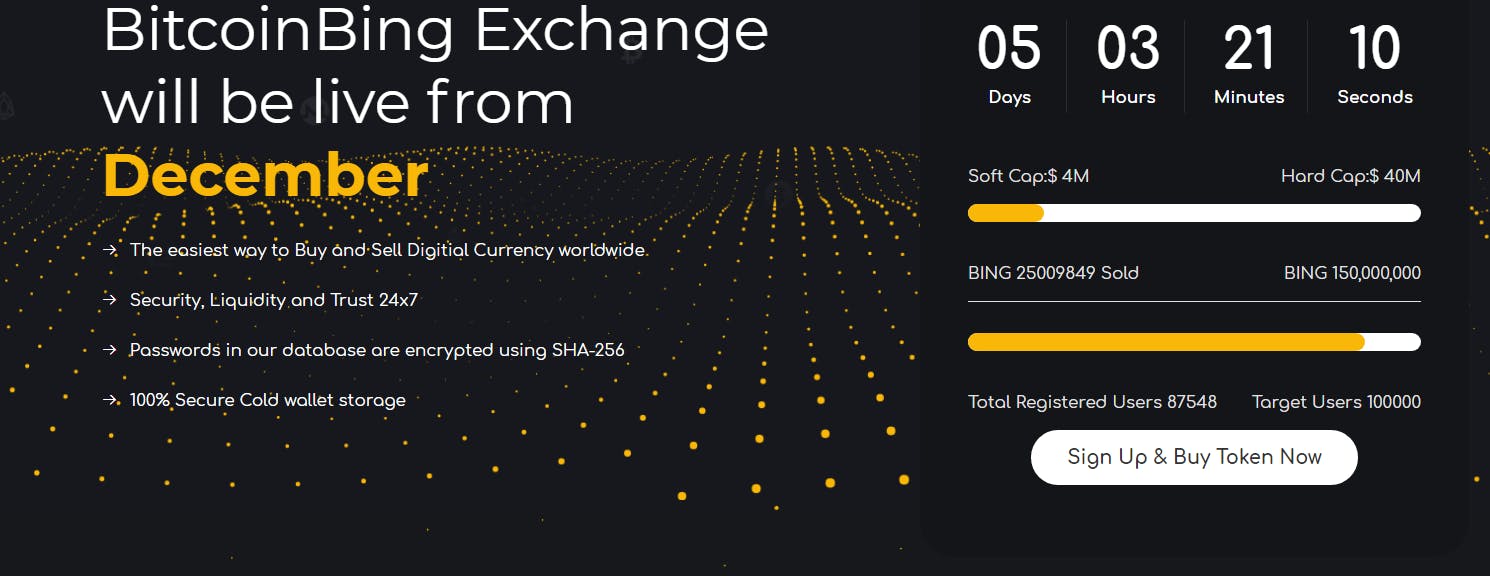Click the 'BitcoinBing Exchange' heading line
This screenshot has height=576, width=1490.
point(436,30)
